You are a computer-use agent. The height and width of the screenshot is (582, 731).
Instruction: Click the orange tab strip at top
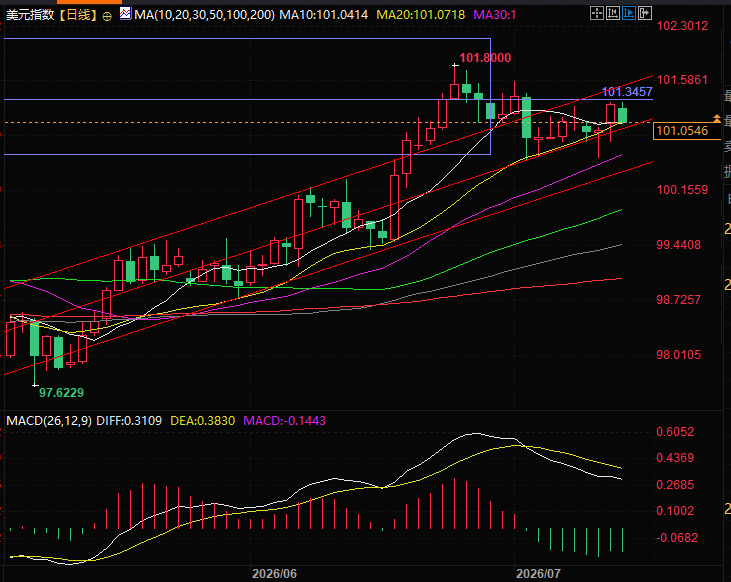coord(89,2)
